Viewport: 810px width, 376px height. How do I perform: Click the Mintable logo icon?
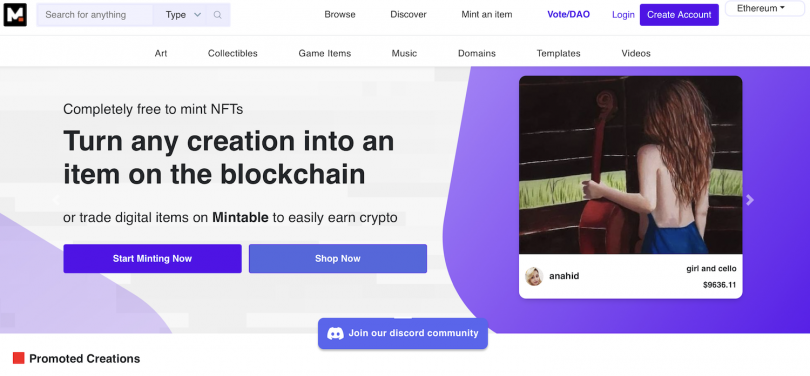15,14
